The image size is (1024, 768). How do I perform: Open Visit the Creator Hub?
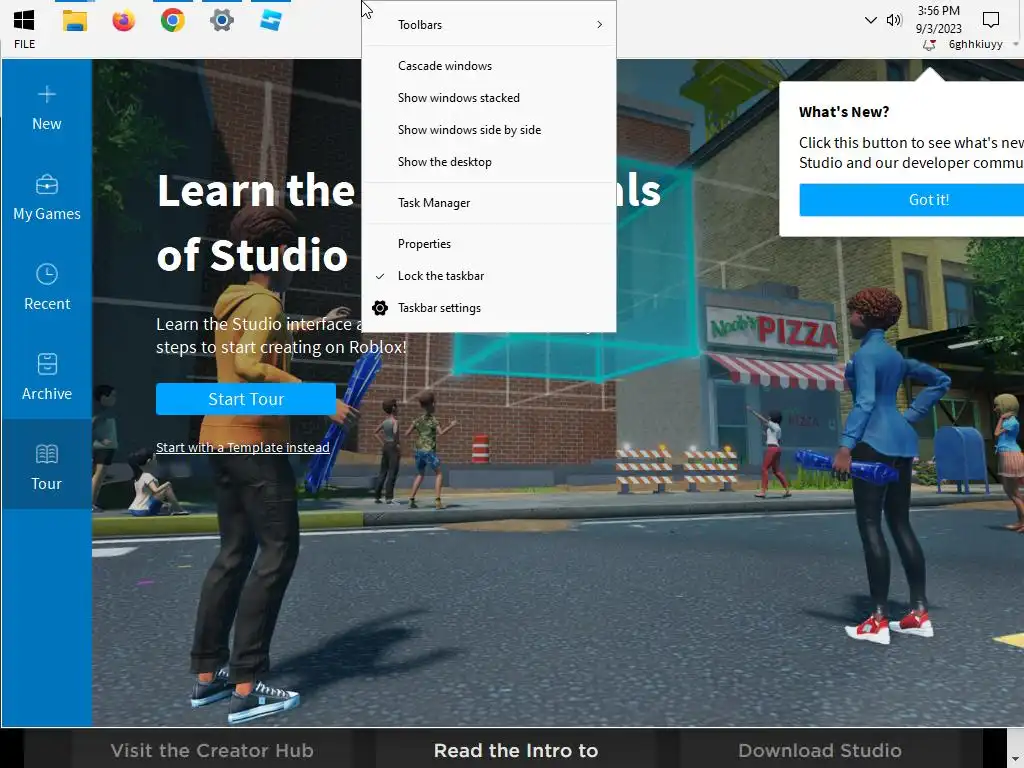tap(212, 750)
